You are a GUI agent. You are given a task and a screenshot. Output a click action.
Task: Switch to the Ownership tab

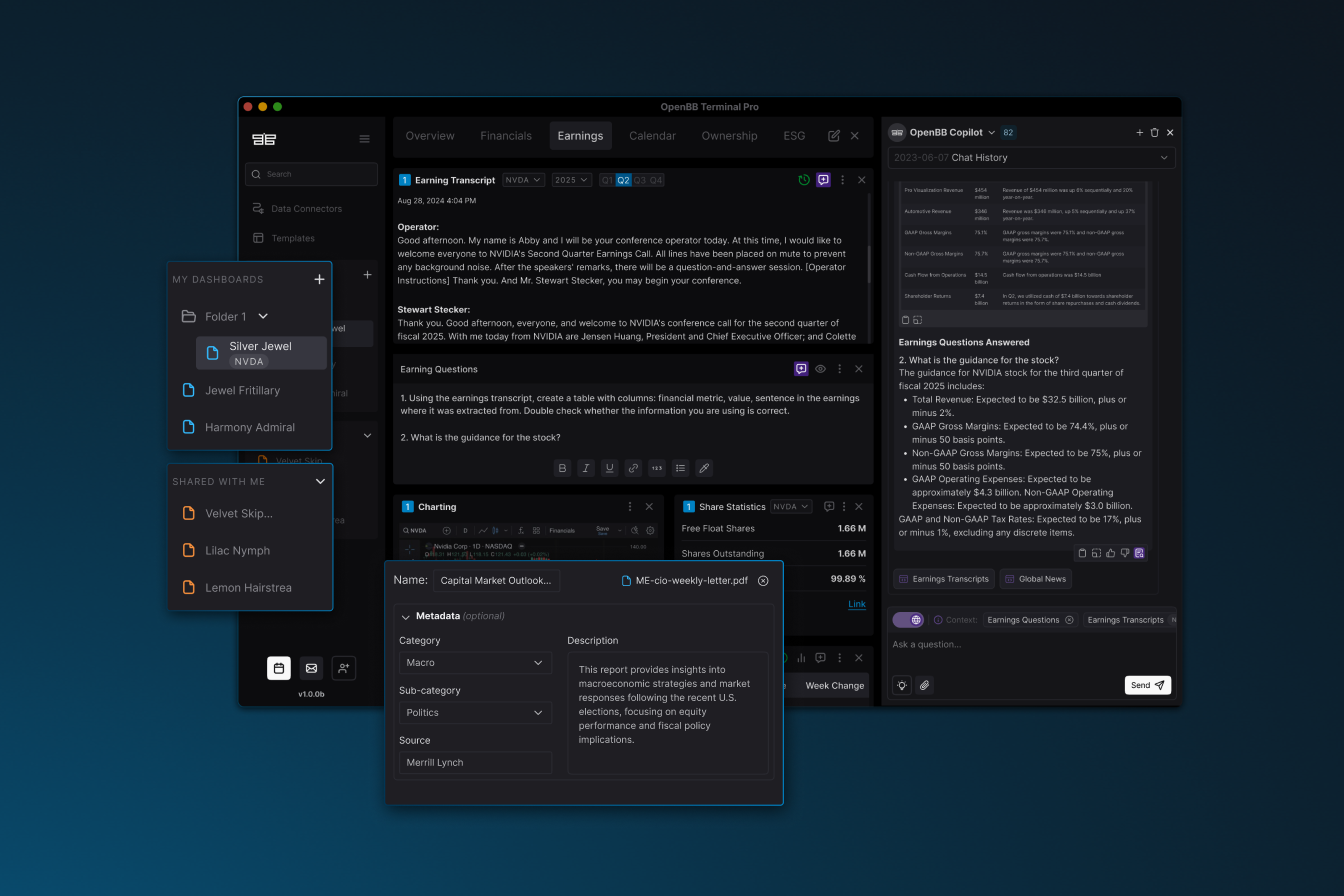[x=729, y=136]
